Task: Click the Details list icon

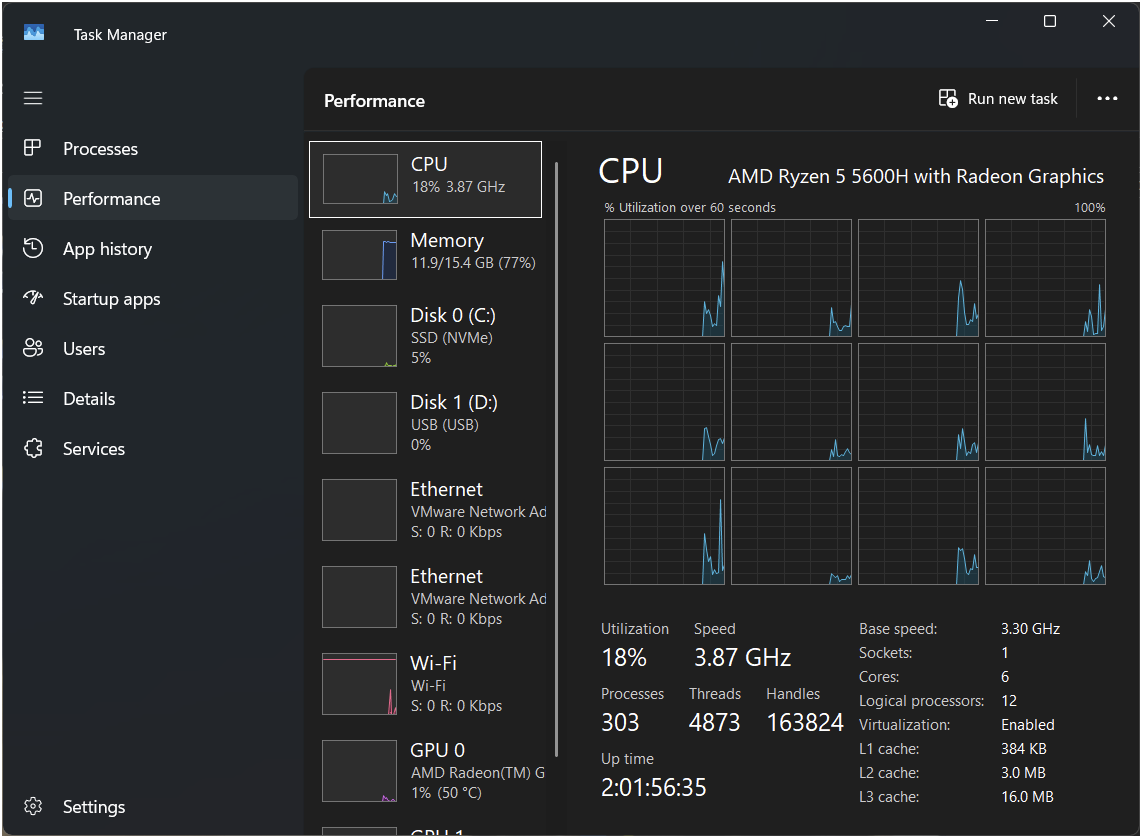Action: [33, 398]
